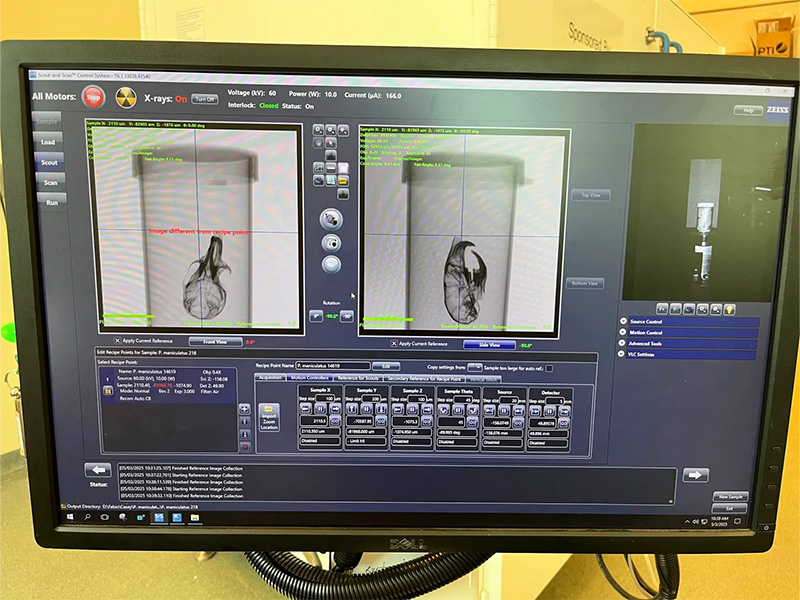Select the pan hand tool

(x=317, y=141)
